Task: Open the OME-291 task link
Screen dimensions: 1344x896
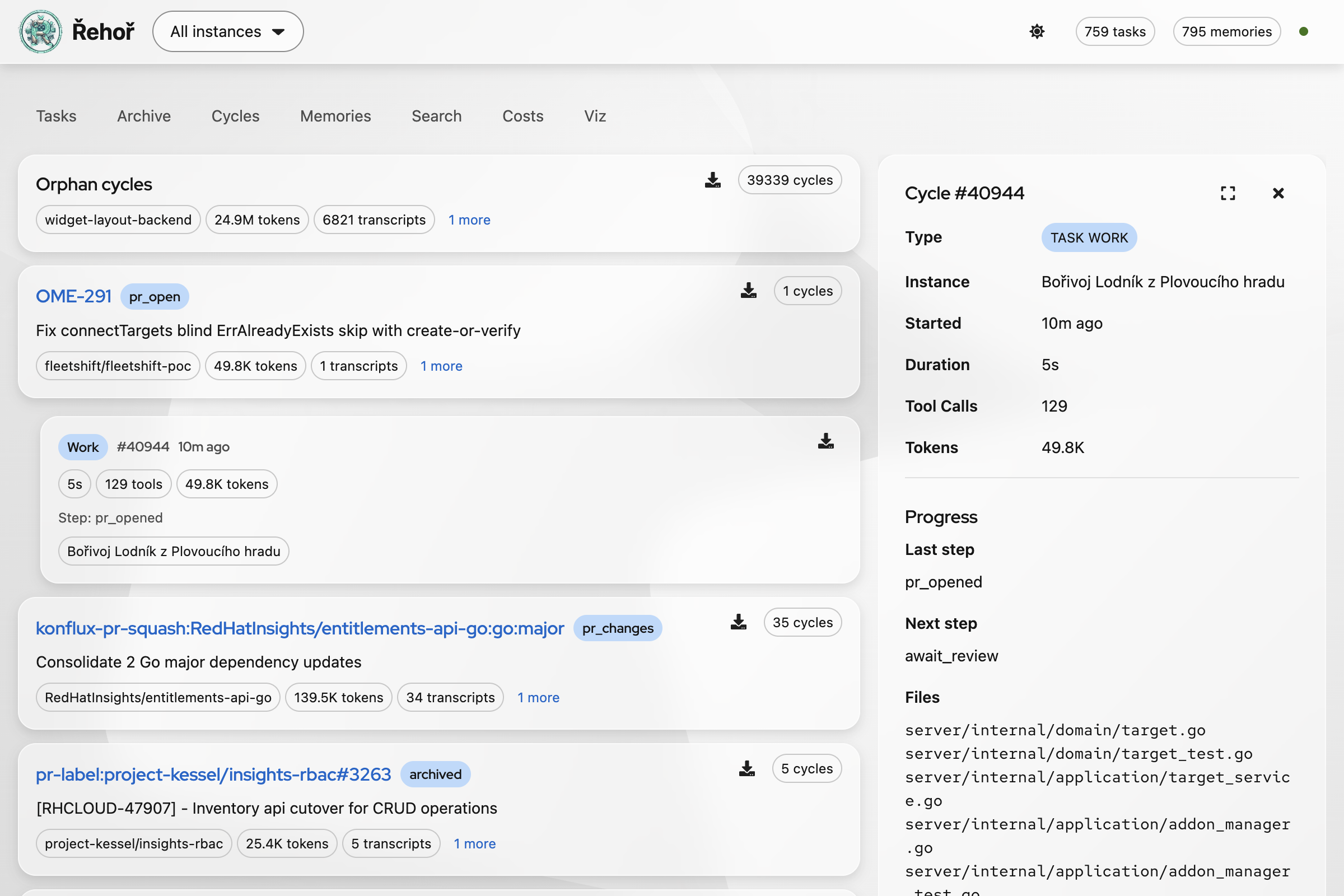Action: tap(74, 296)
